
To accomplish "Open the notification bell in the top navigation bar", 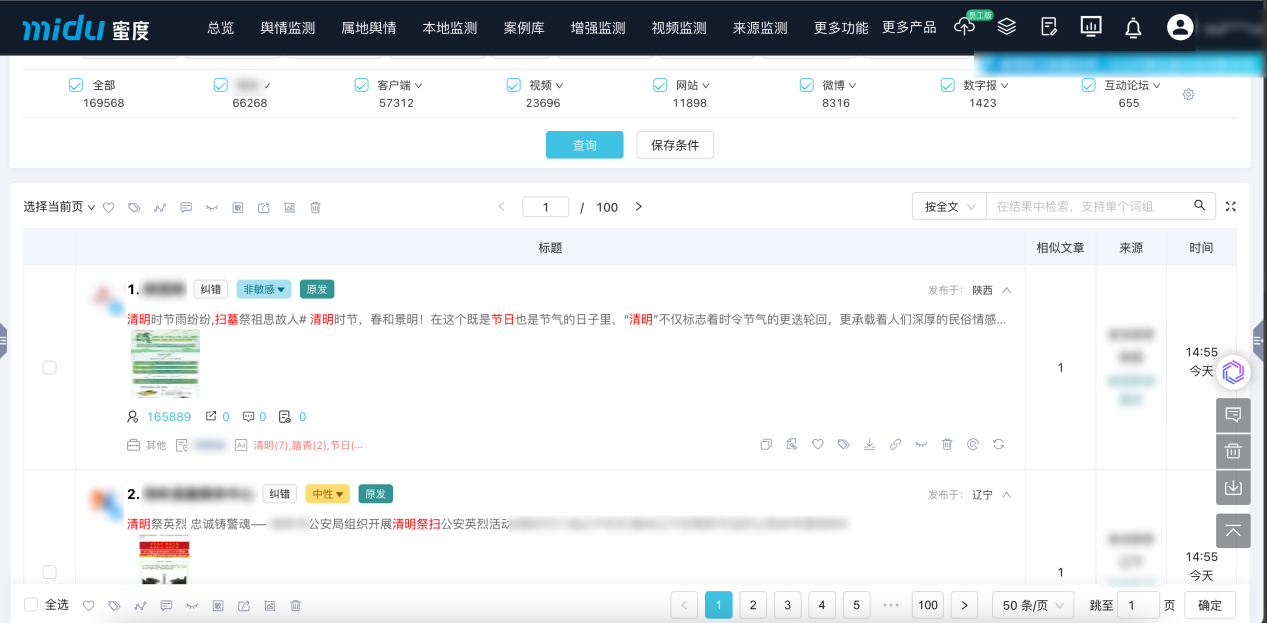I will (1132, 27).
